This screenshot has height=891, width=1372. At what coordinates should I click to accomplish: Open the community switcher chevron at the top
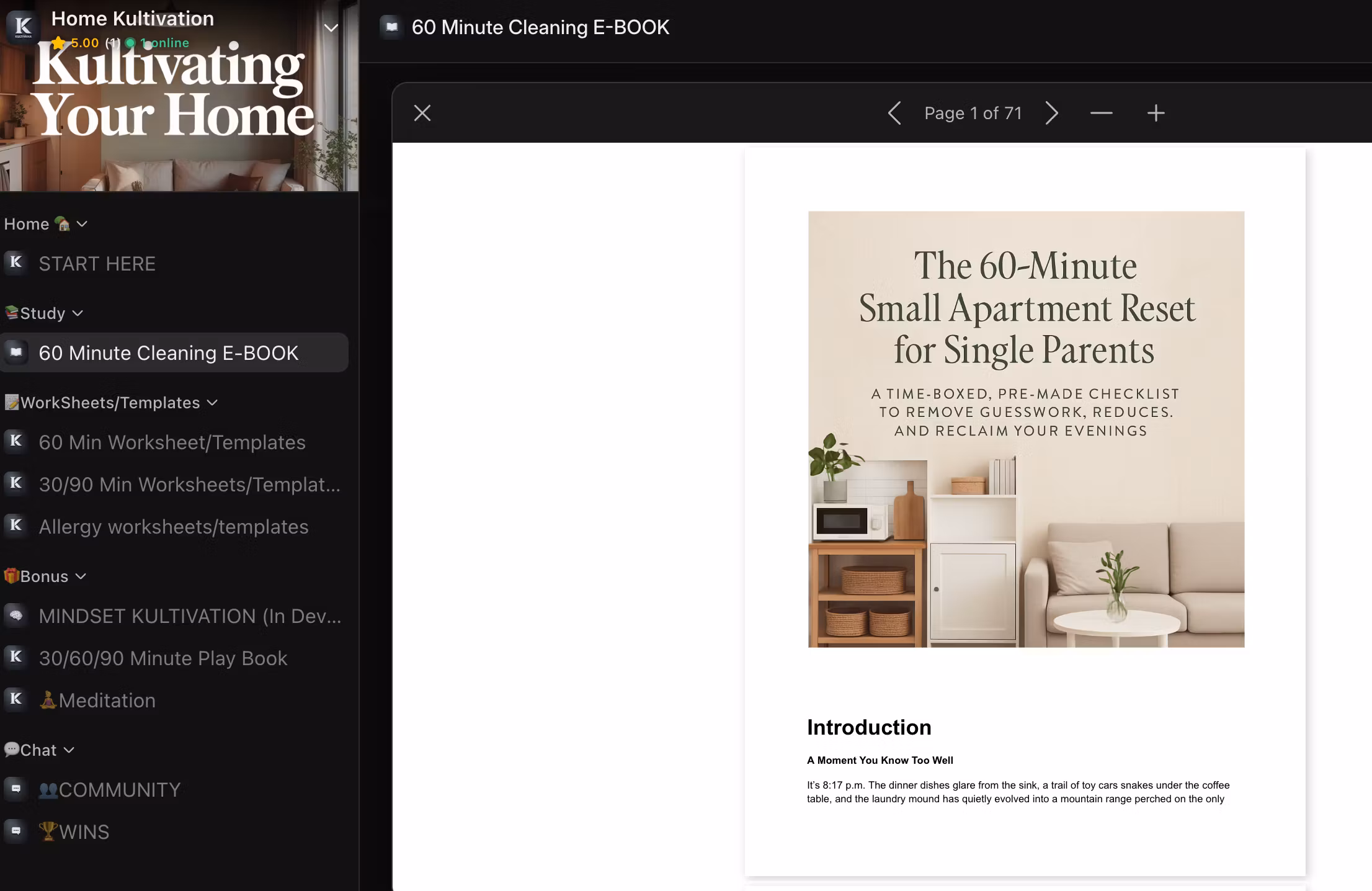[x=331, y=28]
